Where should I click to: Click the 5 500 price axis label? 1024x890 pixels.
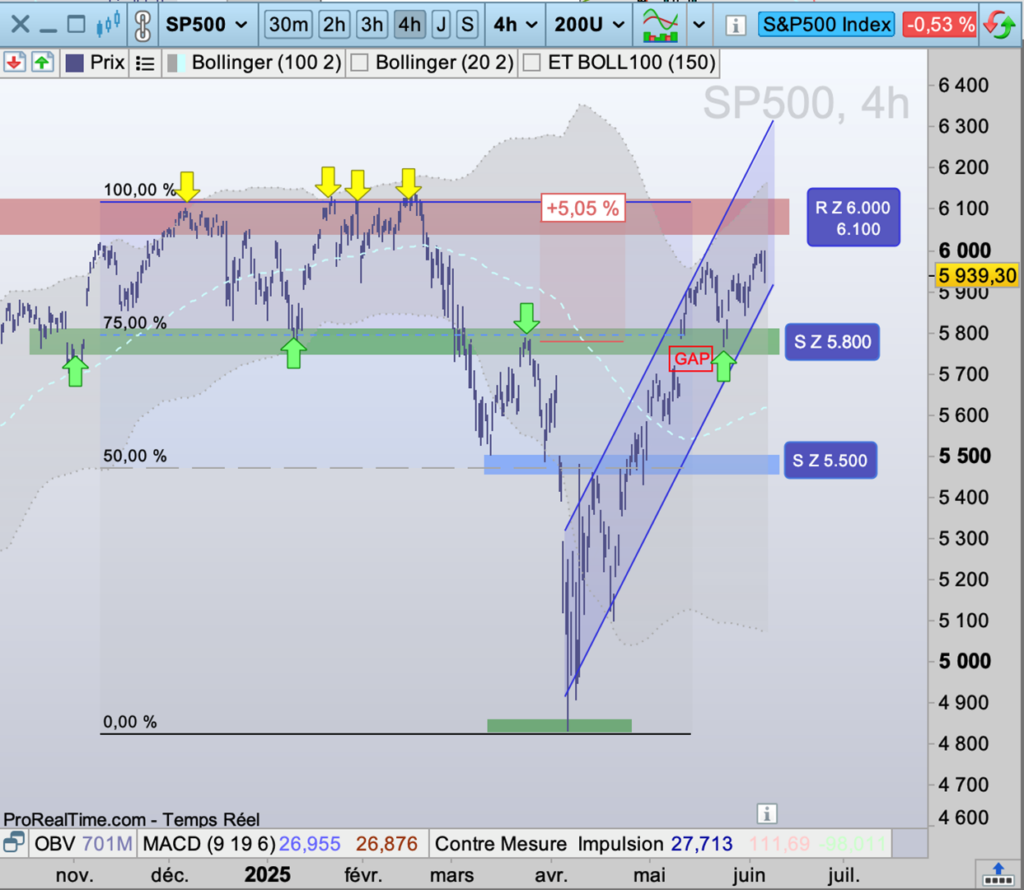[965, 456]
